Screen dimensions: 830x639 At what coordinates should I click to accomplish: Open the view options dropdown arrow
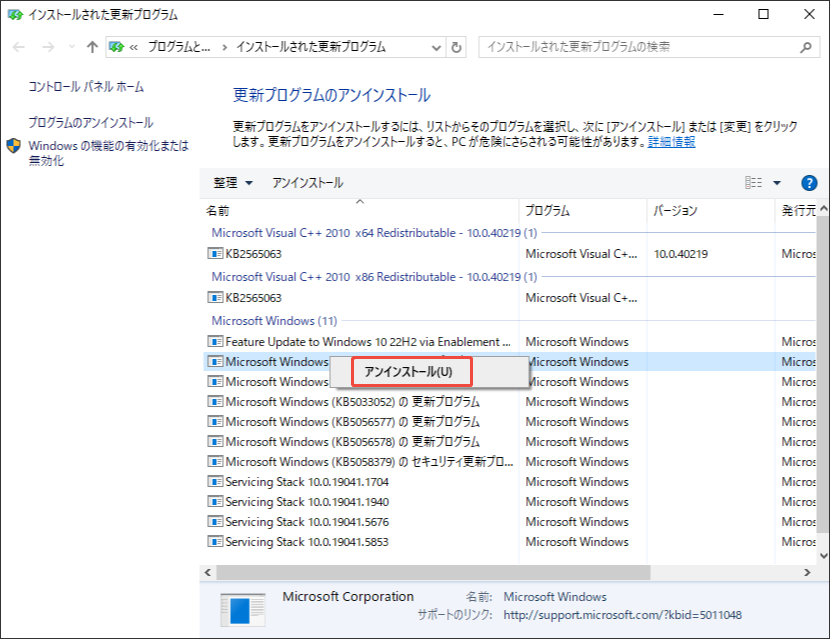coord(777,183)
